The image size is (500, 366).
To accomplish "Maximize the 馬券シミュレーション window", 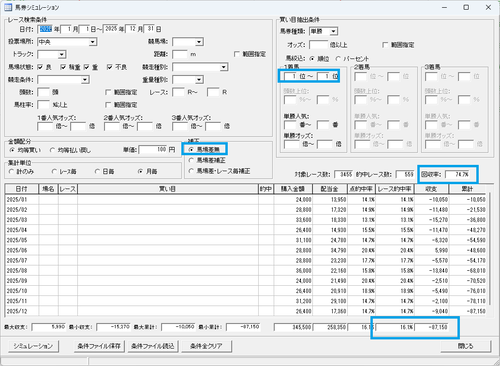I will [x=466, y=7].
